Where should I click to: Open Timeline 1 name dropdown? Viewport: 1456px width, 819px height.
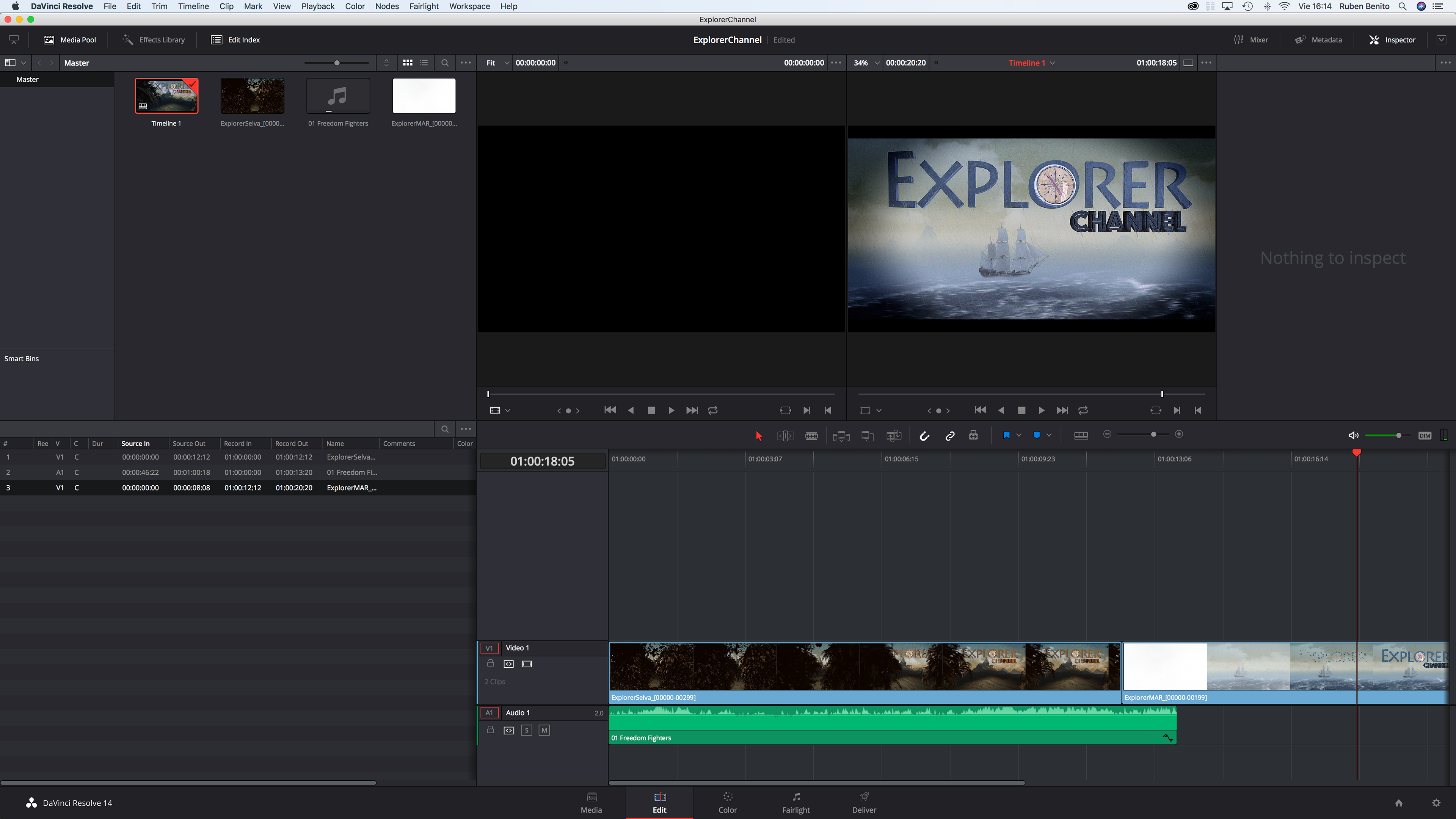1031,63
